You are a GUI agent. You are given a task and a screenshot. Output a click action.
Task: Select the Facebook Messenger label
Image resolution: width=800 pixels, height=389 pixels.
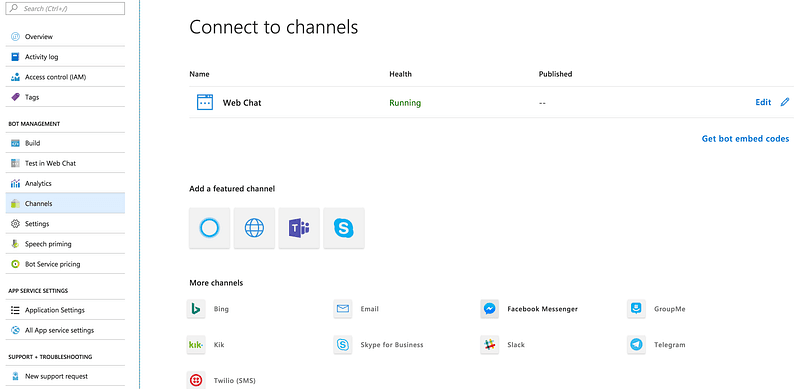pyautogui.click(x=542, y=309)
